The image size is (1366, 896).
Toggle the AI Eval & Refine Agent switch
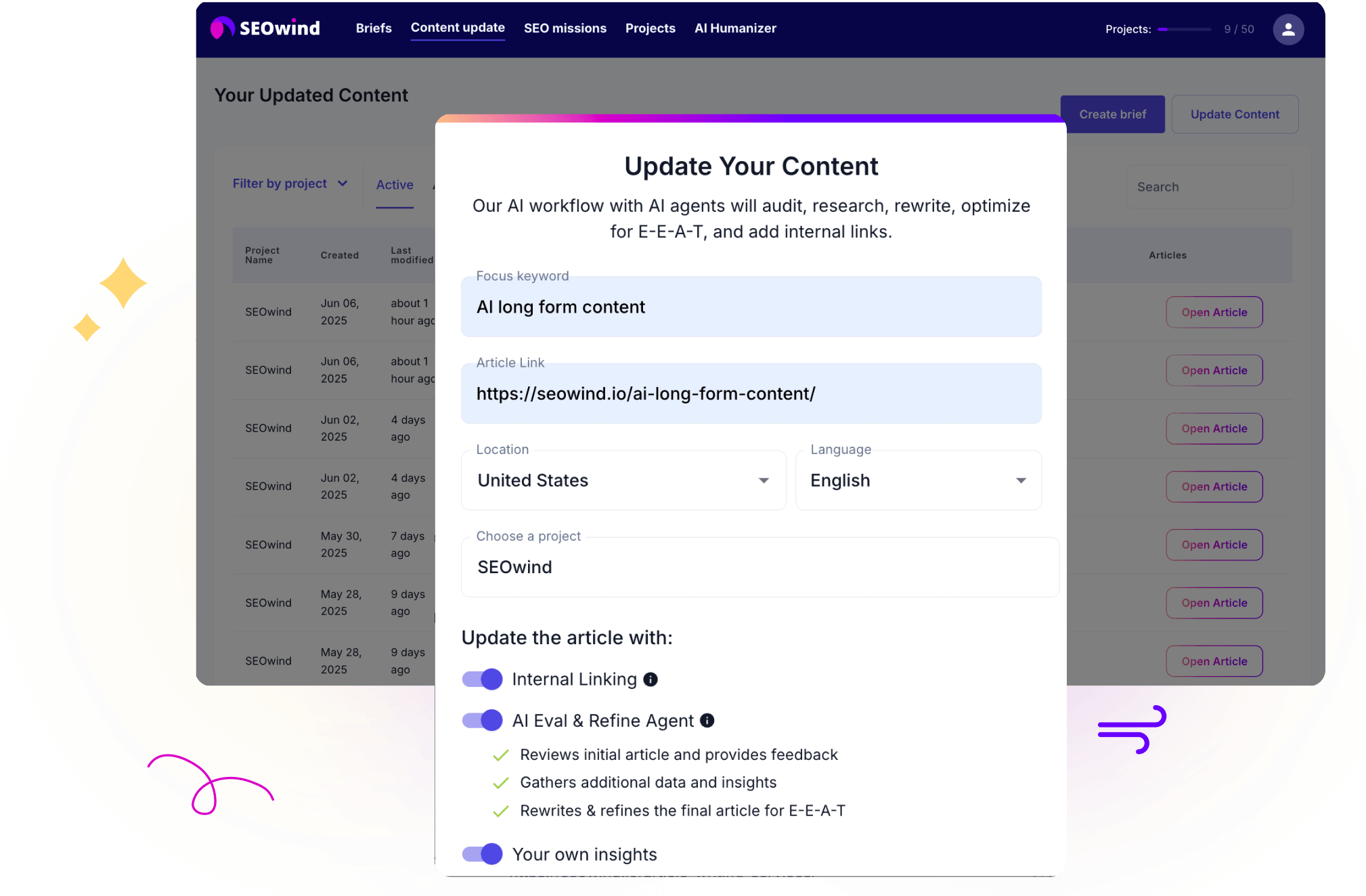482,720
